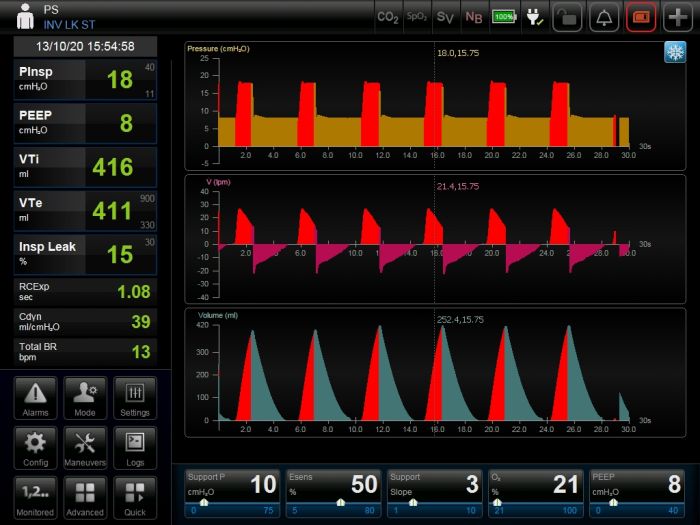Select the monitored PEEP value tile
This screenshot has height=525, width=700.
click(x=85, y=123)
